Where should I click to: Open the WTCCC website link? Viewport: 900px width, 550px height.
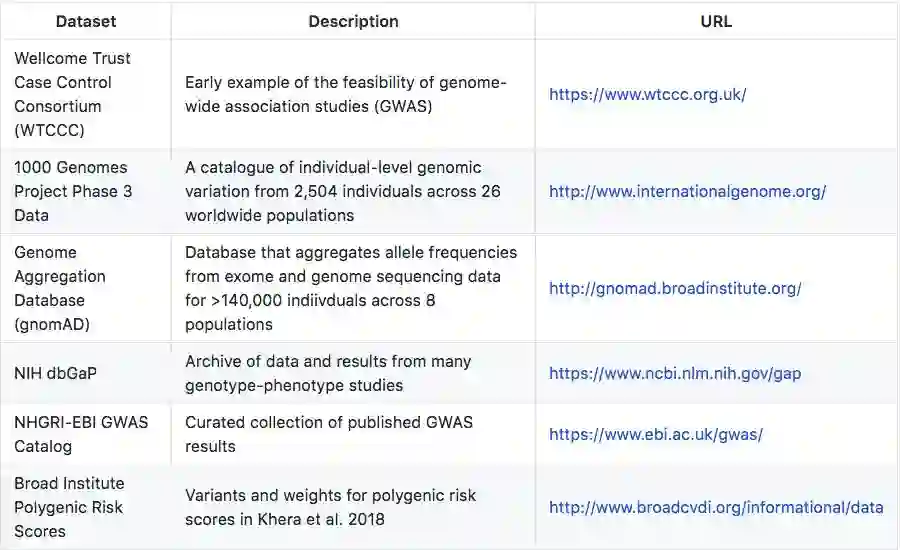pyautogui.click(x=647, y=95)
